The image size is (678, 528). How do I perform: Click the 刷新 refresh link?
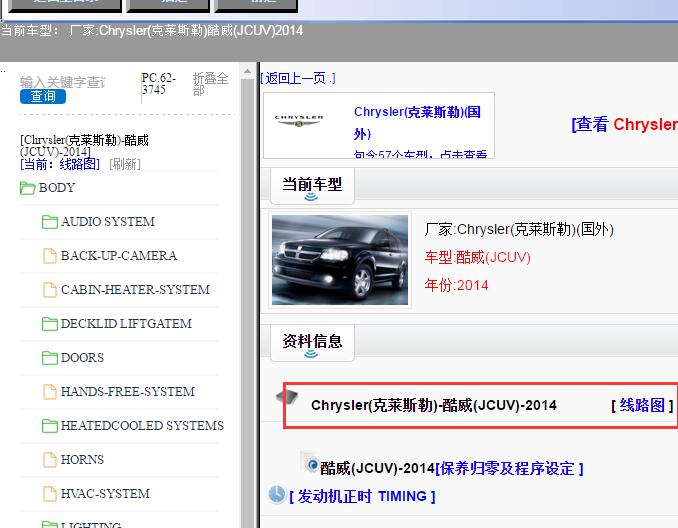coord(125,164)
